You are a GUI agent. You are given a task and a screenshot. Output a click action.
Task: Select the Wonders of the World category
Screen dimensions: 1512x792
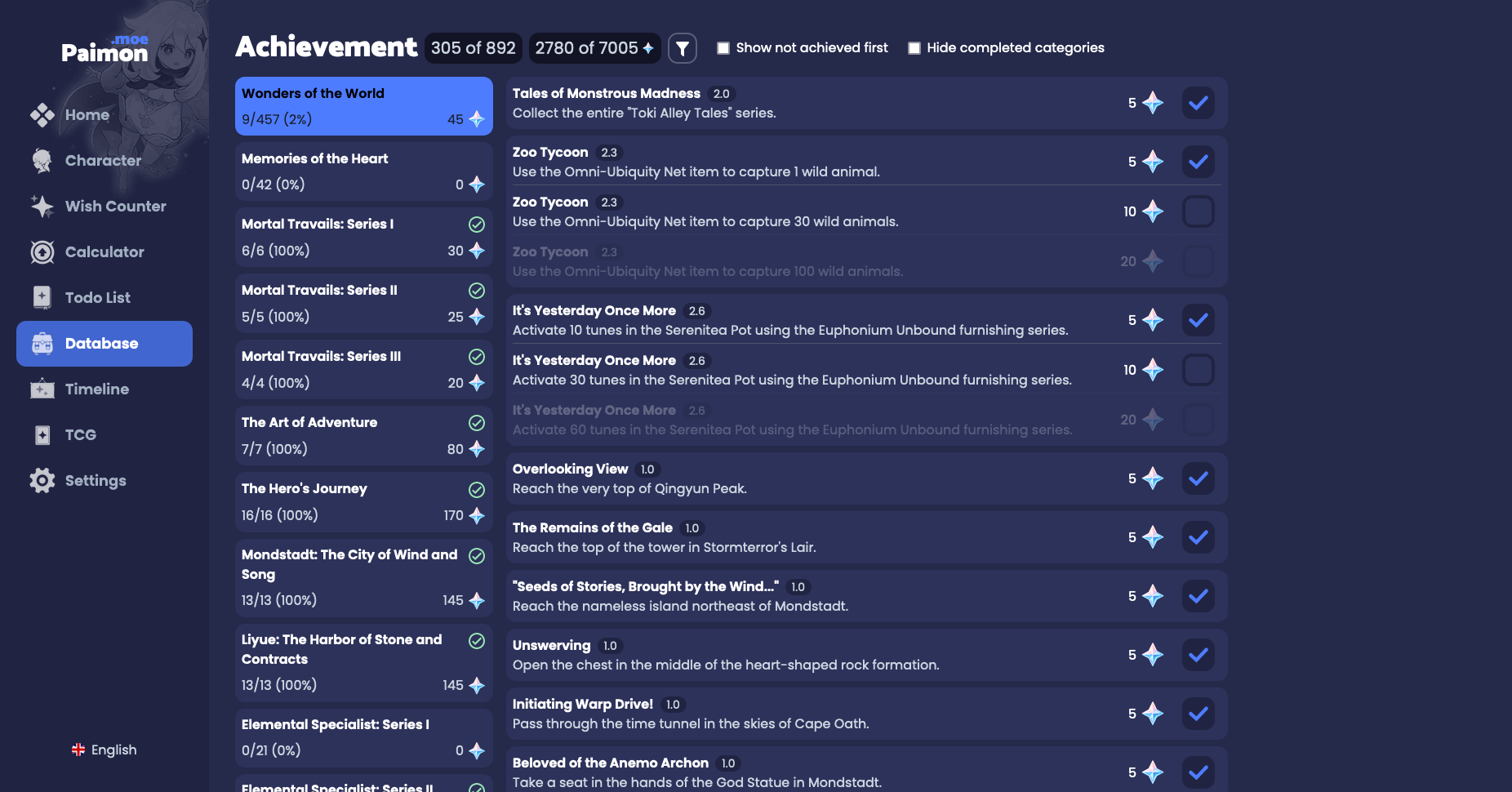click(x=363, y=105)
